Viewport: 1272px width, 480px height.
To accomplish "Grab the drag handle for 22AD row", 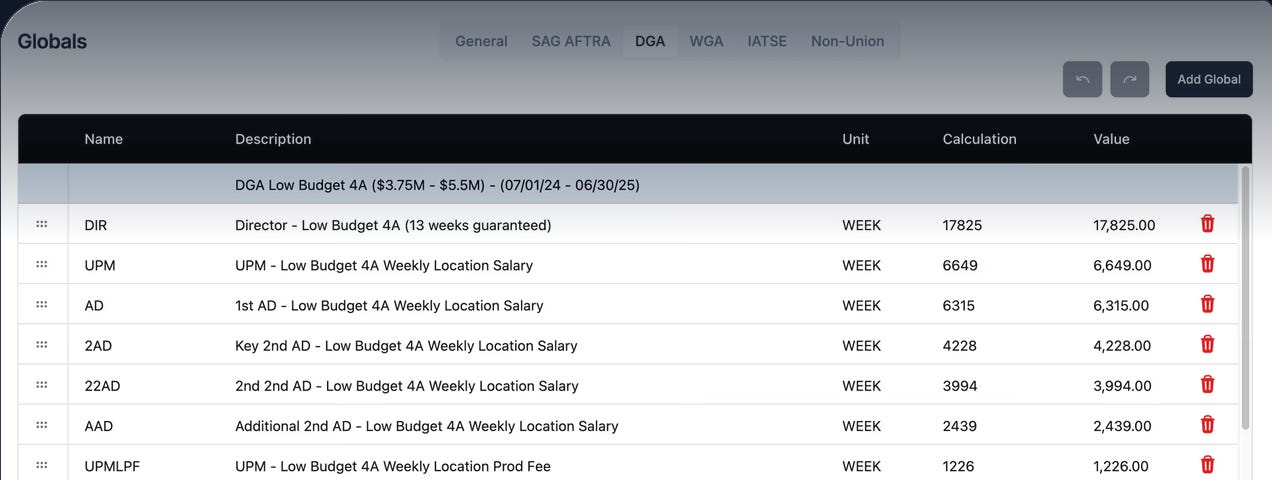I will 42,385.
